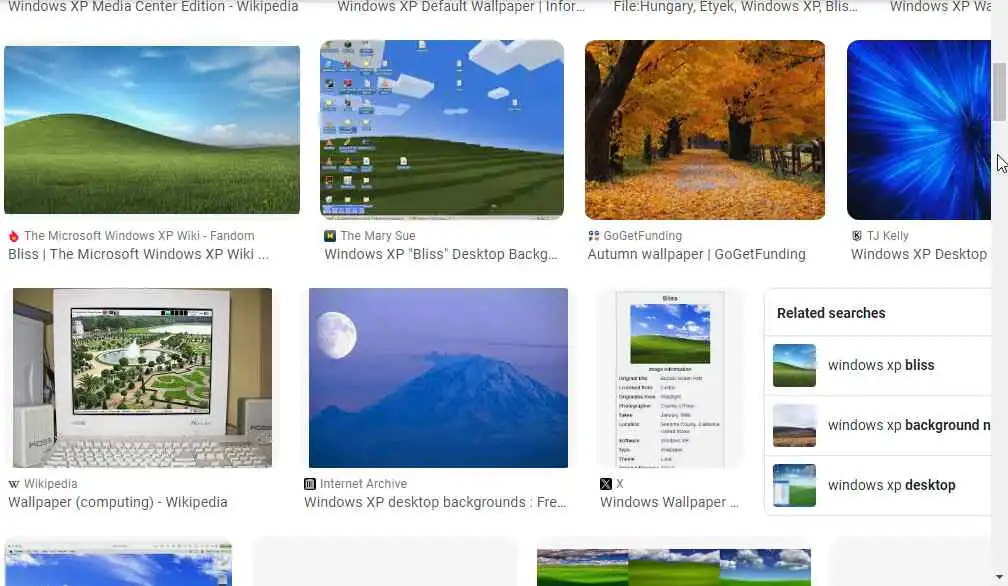Click 'TJ Kelly' source label
1008x586 pixels.
(x=888, y=236)
